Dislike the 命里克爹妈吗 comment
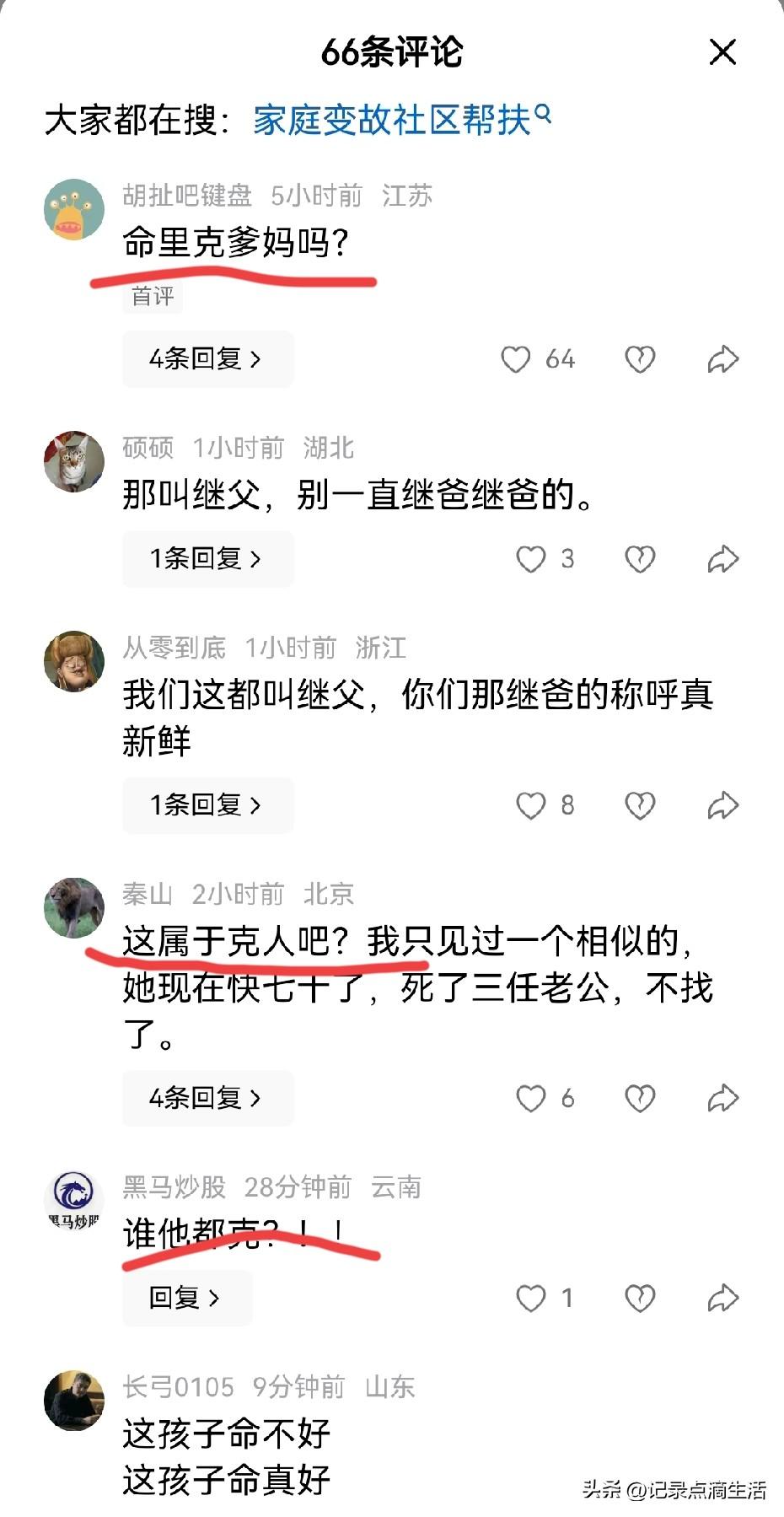This screenshot has width=784, height=1517. pyautogui.click(x=640, y=359)
